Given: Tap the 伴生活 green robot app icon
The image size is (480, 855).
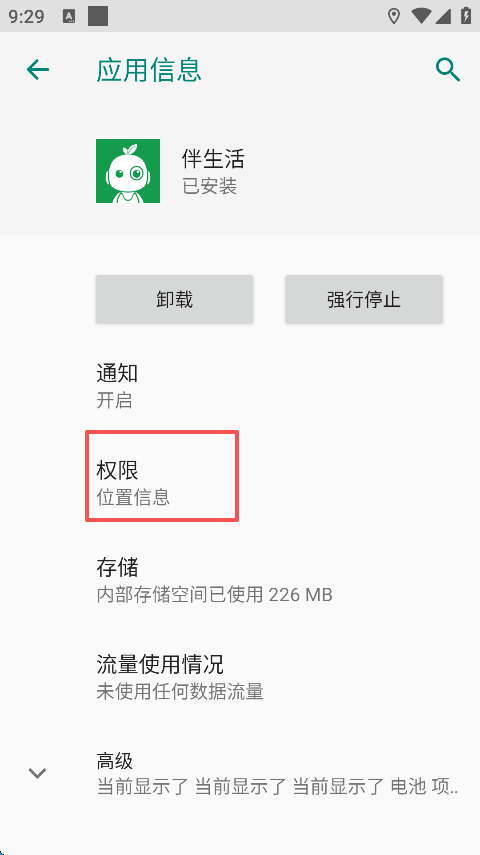Looking at the screenshot, I should (x=128, y=171).
